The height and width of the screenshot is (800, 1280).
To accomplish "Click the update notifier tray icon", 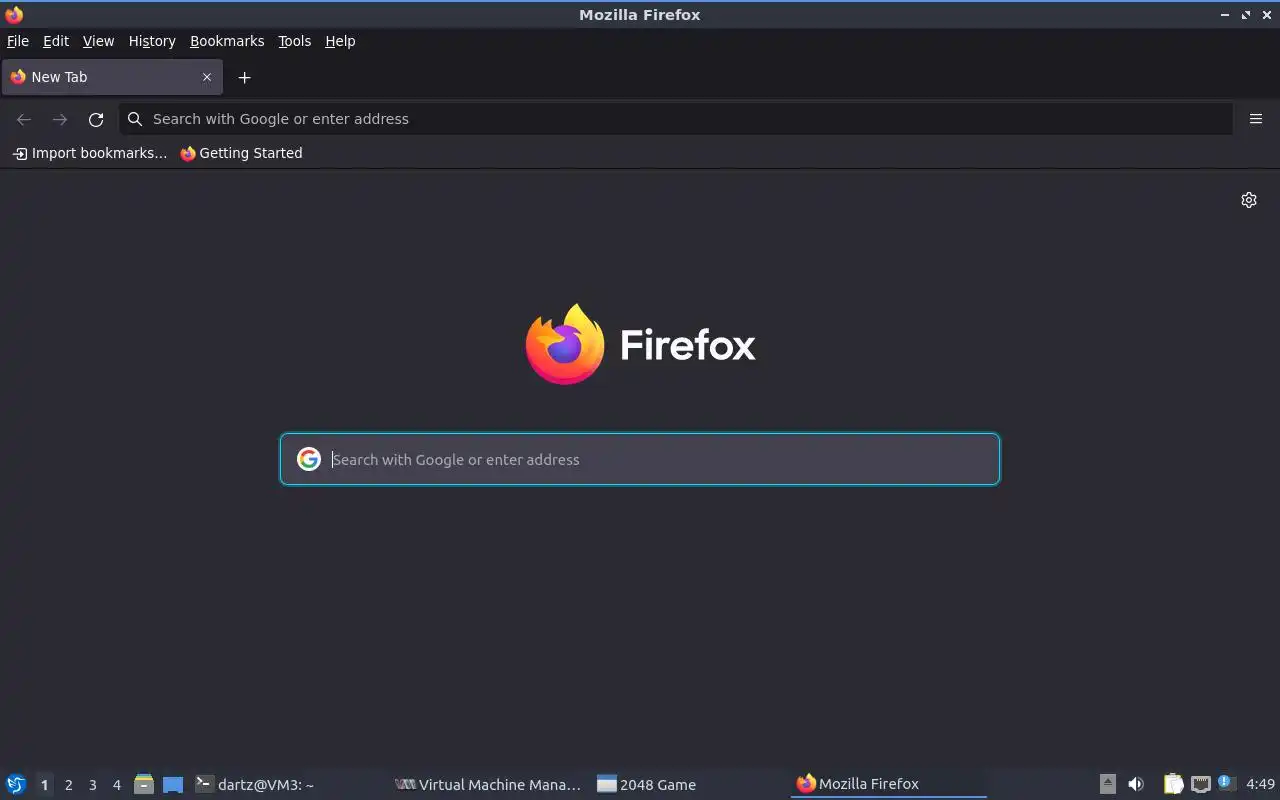I will point(1227,784).
